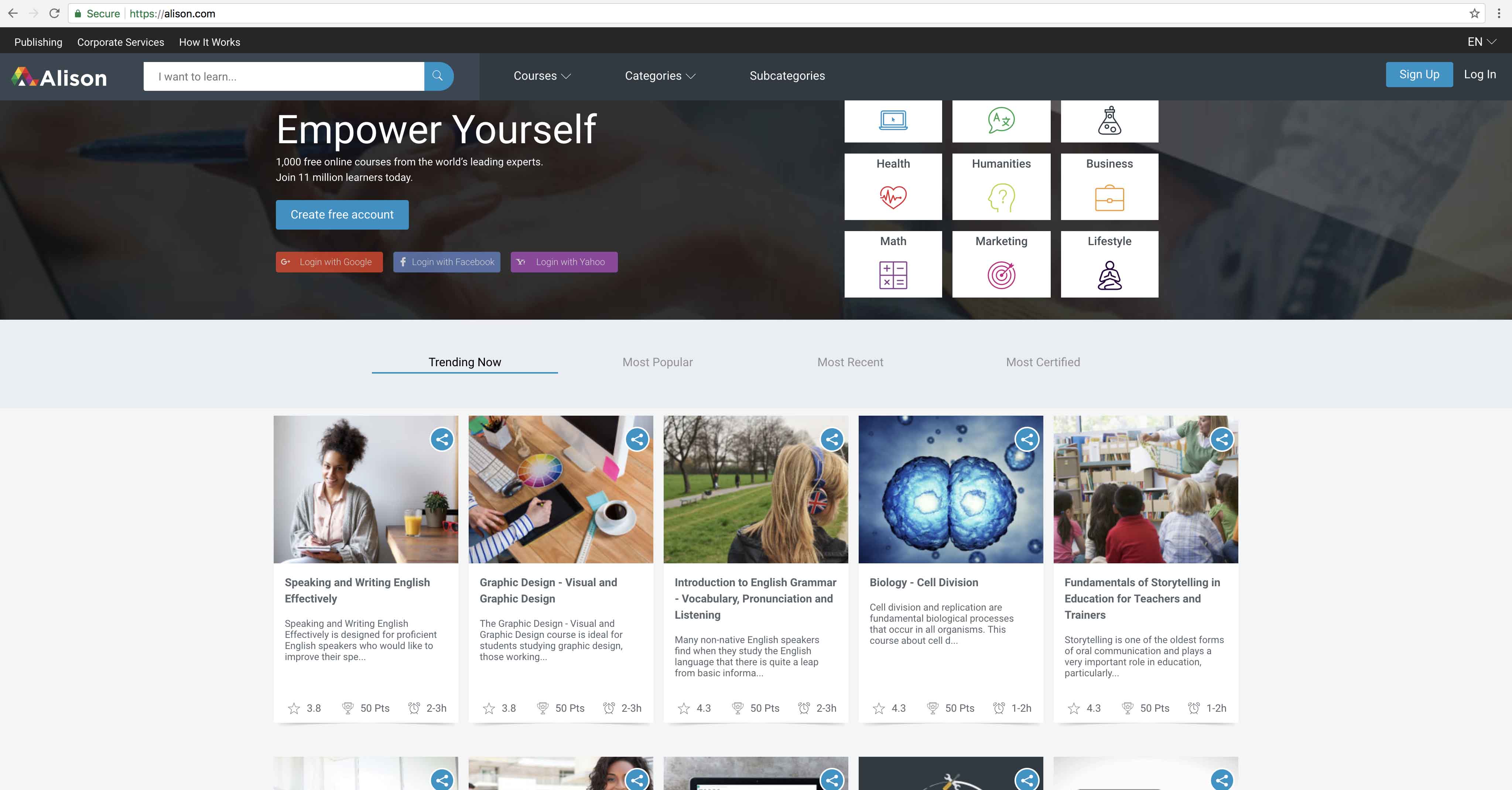
Task: Switch to Most Certified tab
Action: (x=1043, y=362)
